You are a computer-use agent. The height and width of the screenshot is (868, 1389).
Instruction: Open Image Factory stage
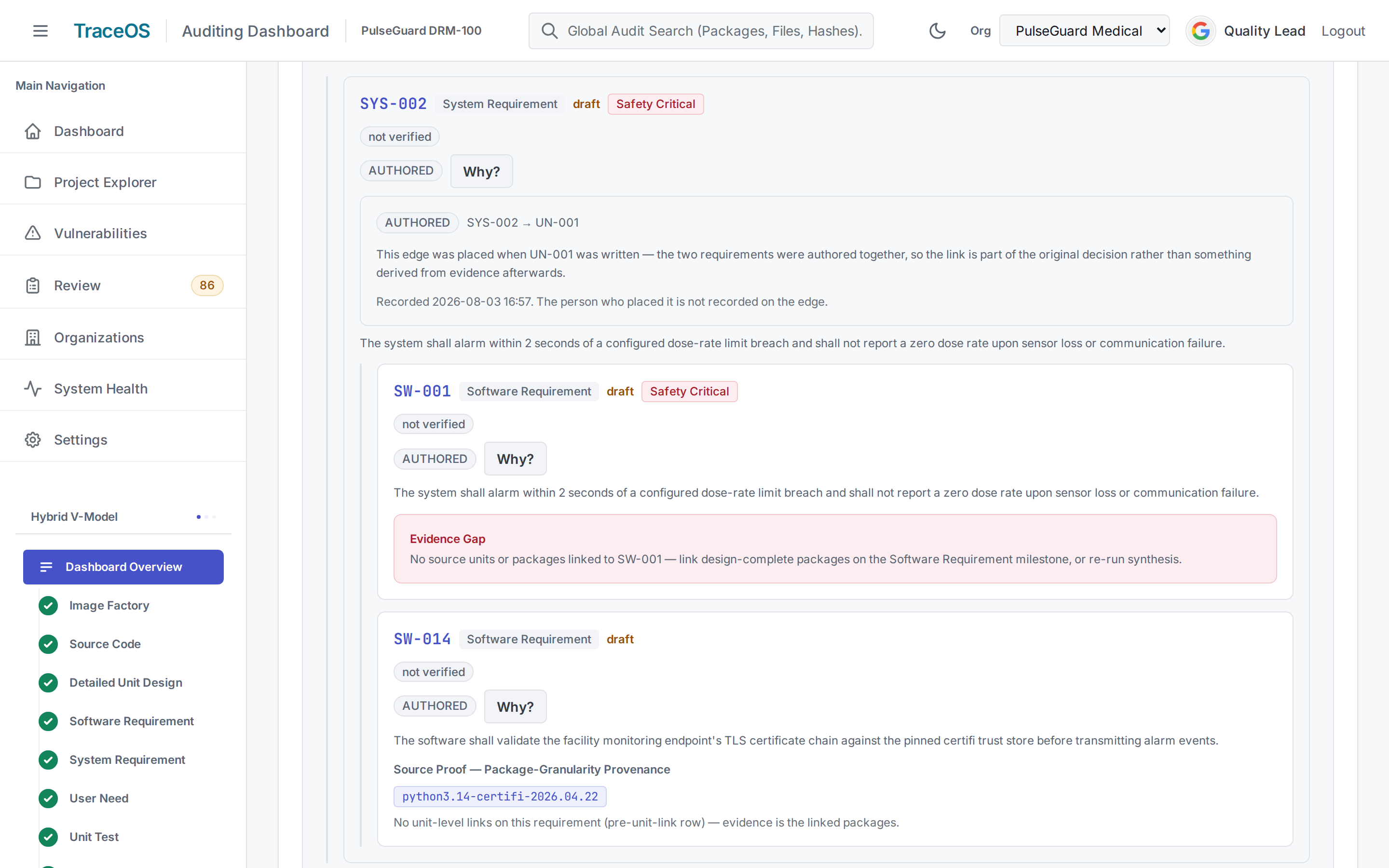click(109, 606)
